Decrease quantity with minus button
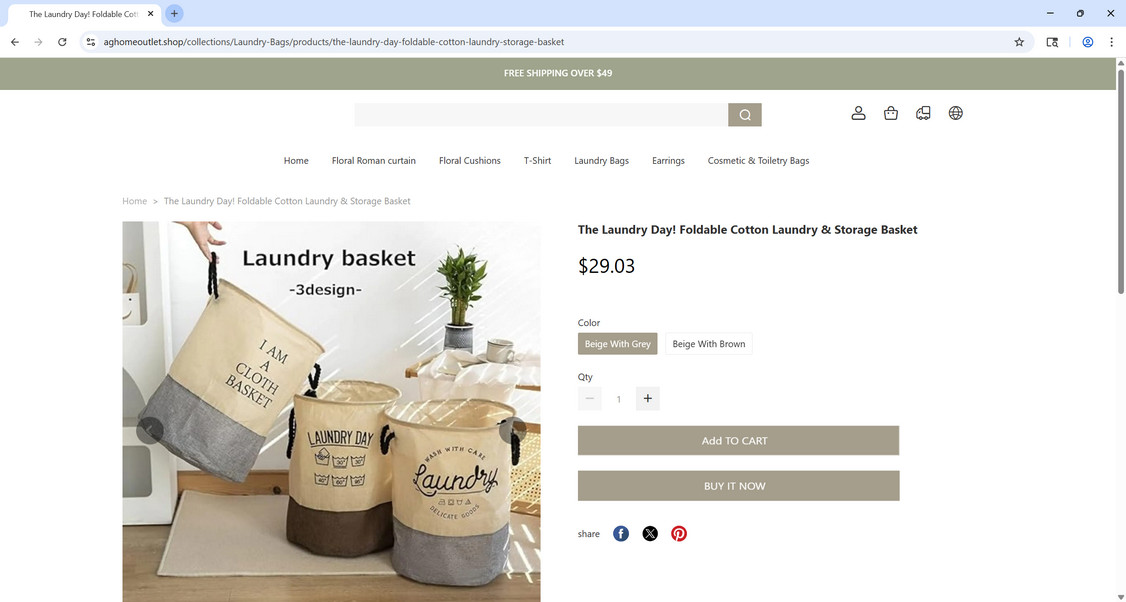This screenshot has height=602, width=1126. point(590,399)
